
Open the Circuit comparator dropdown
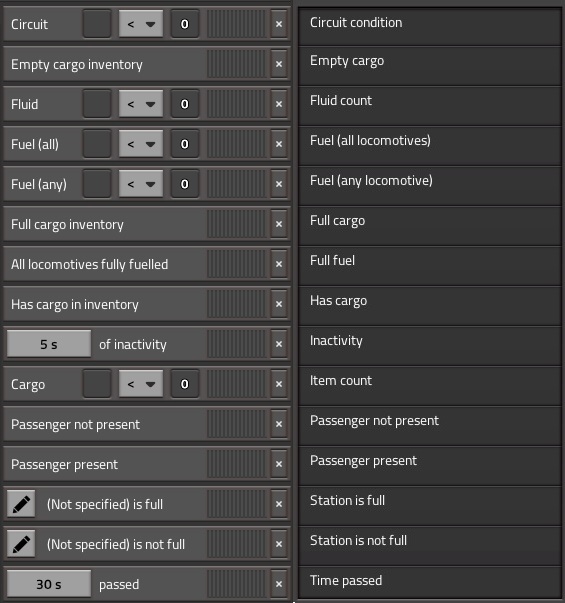[141, 24]
